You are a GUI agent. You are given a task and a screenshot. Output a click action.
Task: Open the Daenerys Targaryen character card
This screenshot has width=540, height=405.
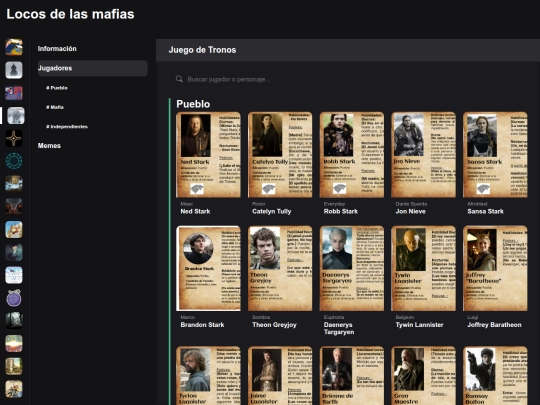coord(352,268)
